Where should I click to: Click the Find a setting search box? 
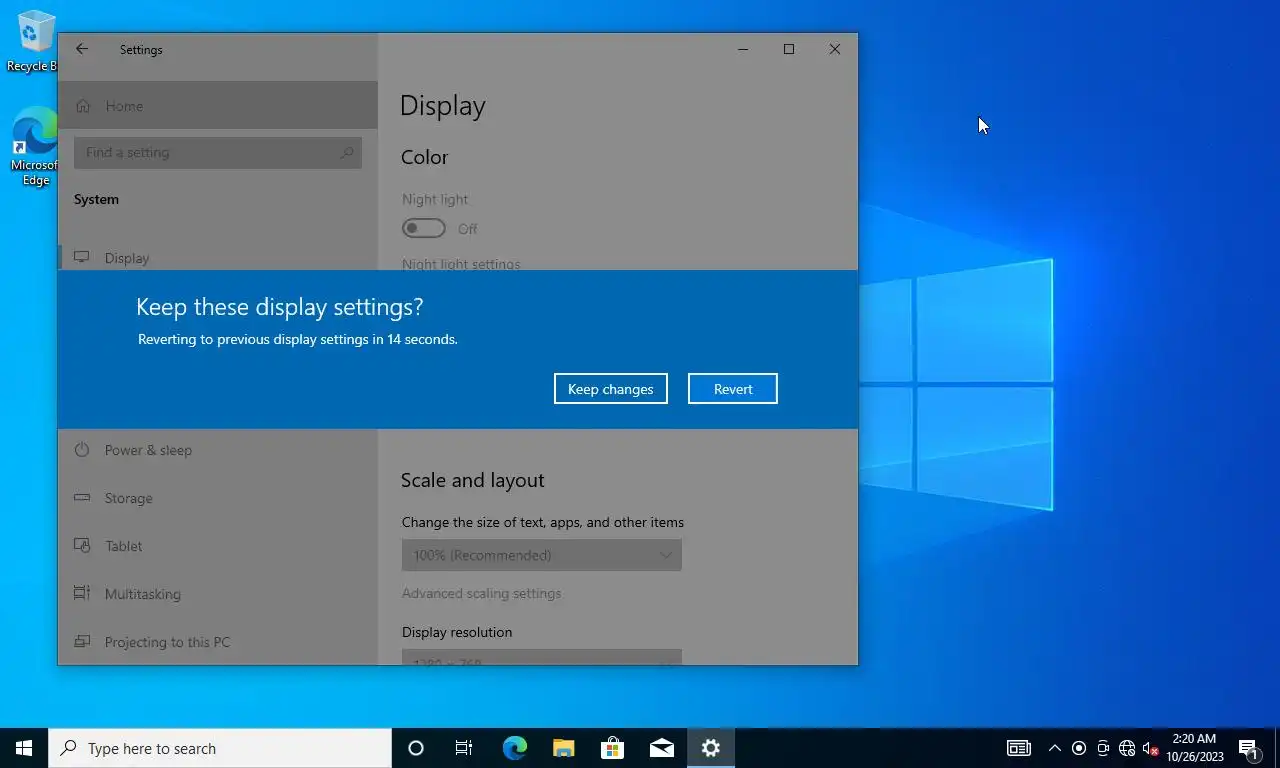(218, 153)
